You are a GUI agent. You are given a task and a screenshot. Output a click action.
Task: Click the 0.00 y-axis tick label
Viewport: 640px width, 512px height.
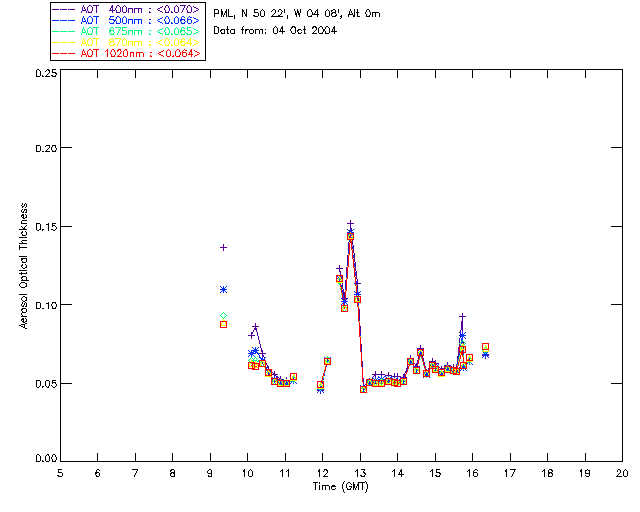click(46, 458)
